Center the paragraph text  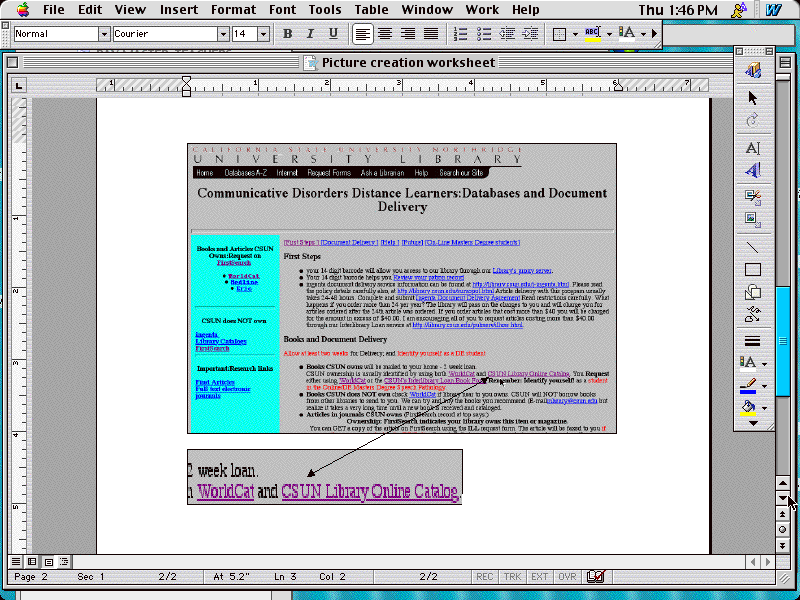[385, 34]
